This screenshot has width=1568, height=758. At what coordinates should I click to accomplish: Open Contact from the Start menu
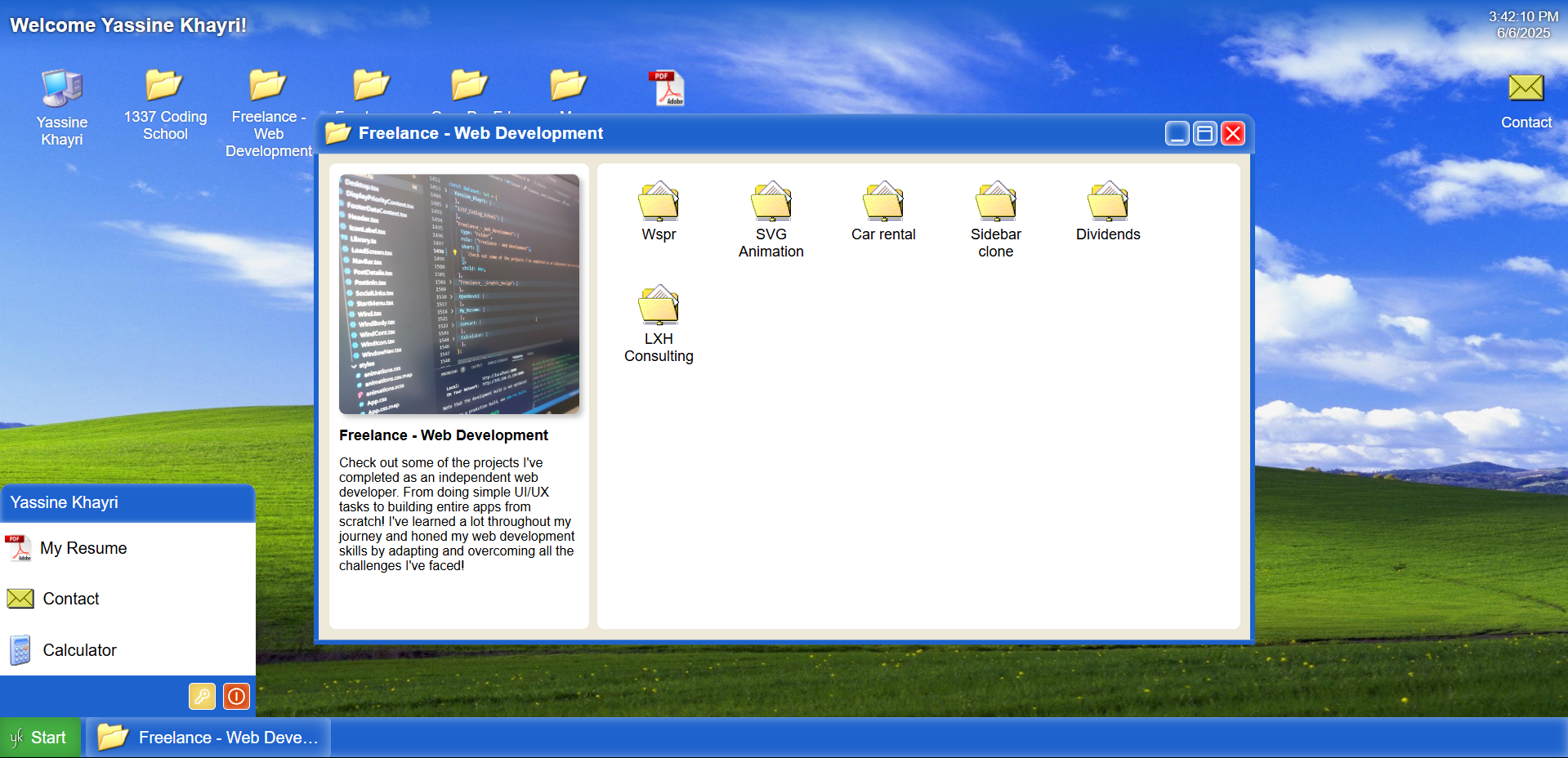point(127,599)
